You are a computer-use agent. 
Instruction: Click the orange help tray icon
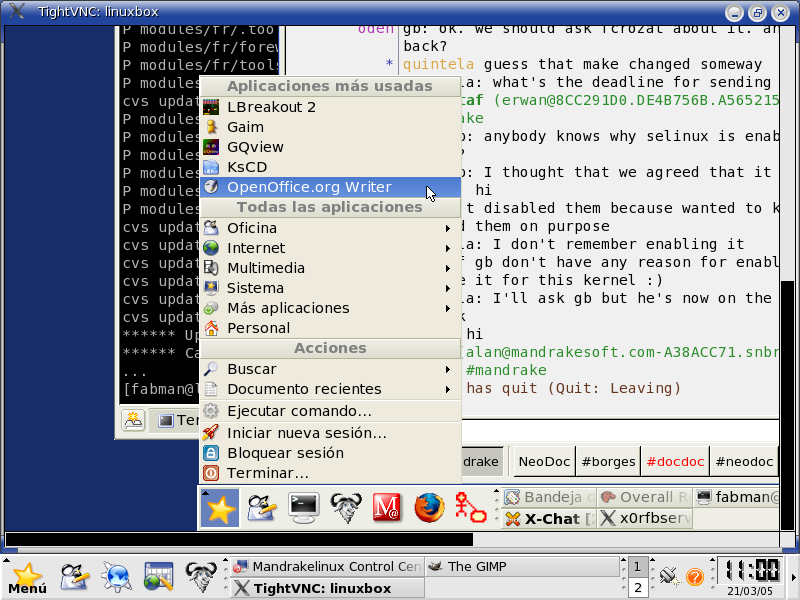(x=694, y=577)
